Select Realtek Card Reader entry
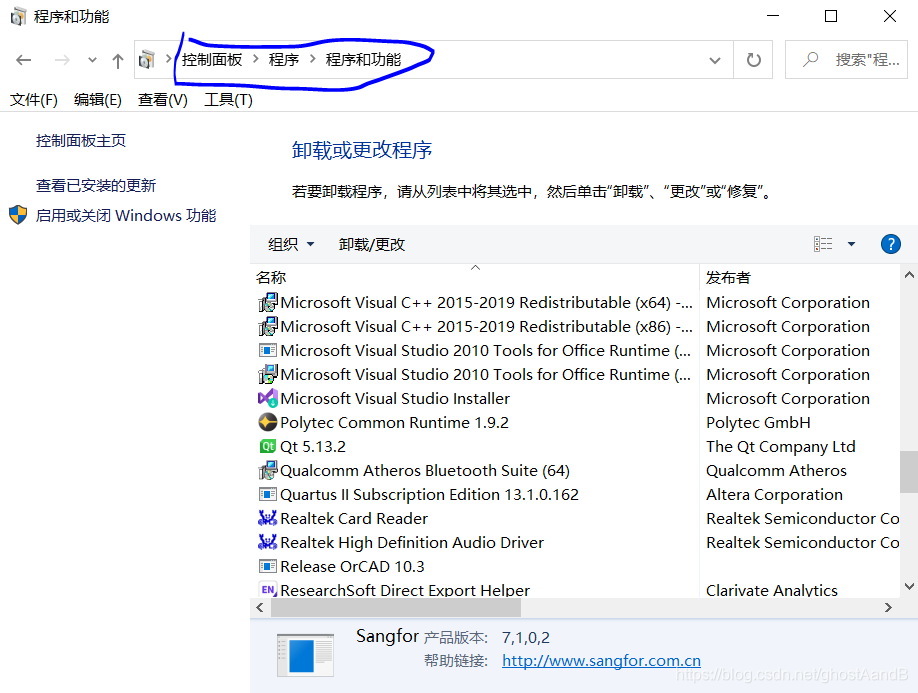The image size is (918, 693). (354, 519)
